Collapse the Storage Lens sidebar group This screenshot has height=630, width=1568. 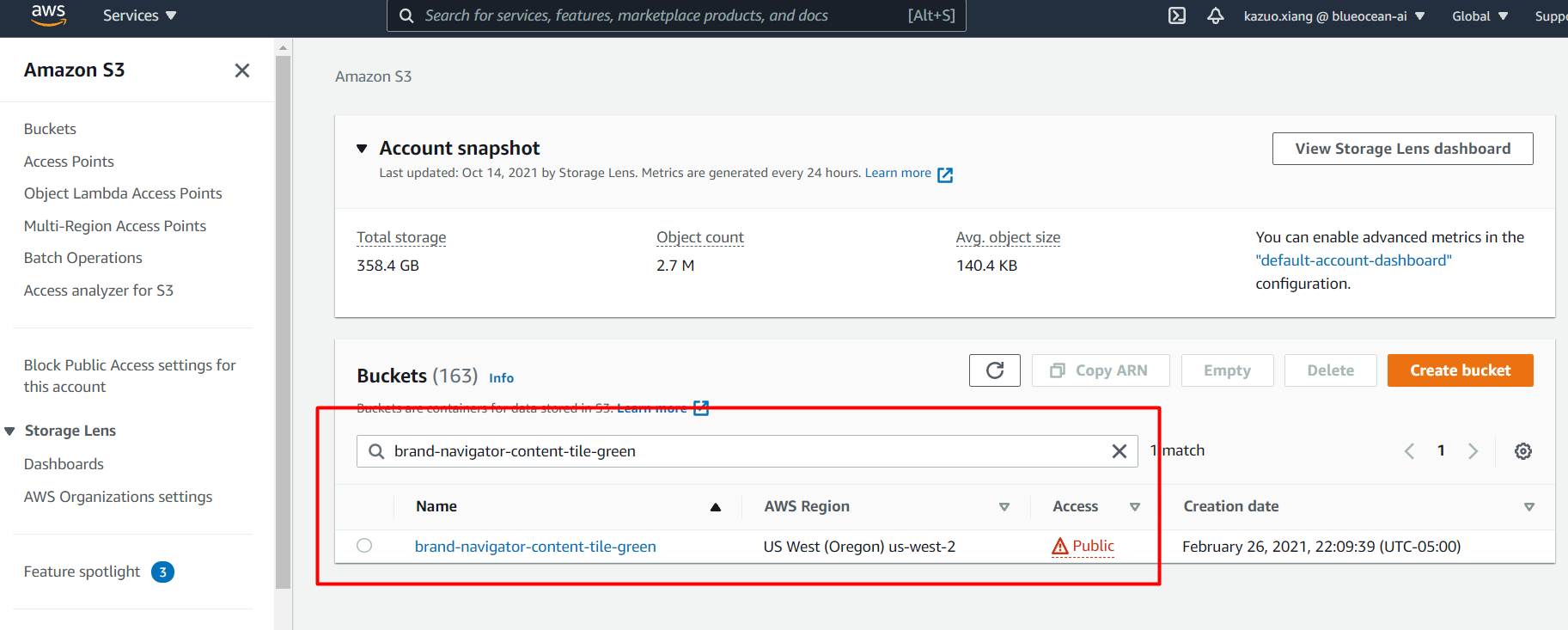pos(10,431)
